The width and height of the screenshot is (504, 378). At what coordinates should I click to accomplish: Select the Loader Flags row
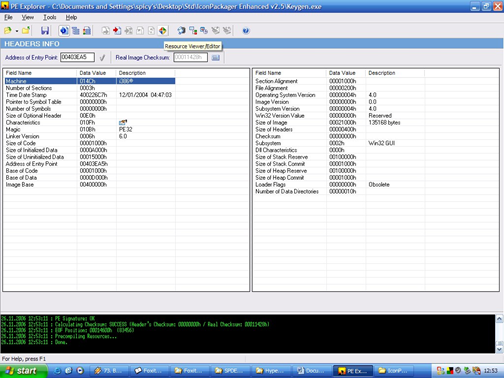tap(339, 185)
